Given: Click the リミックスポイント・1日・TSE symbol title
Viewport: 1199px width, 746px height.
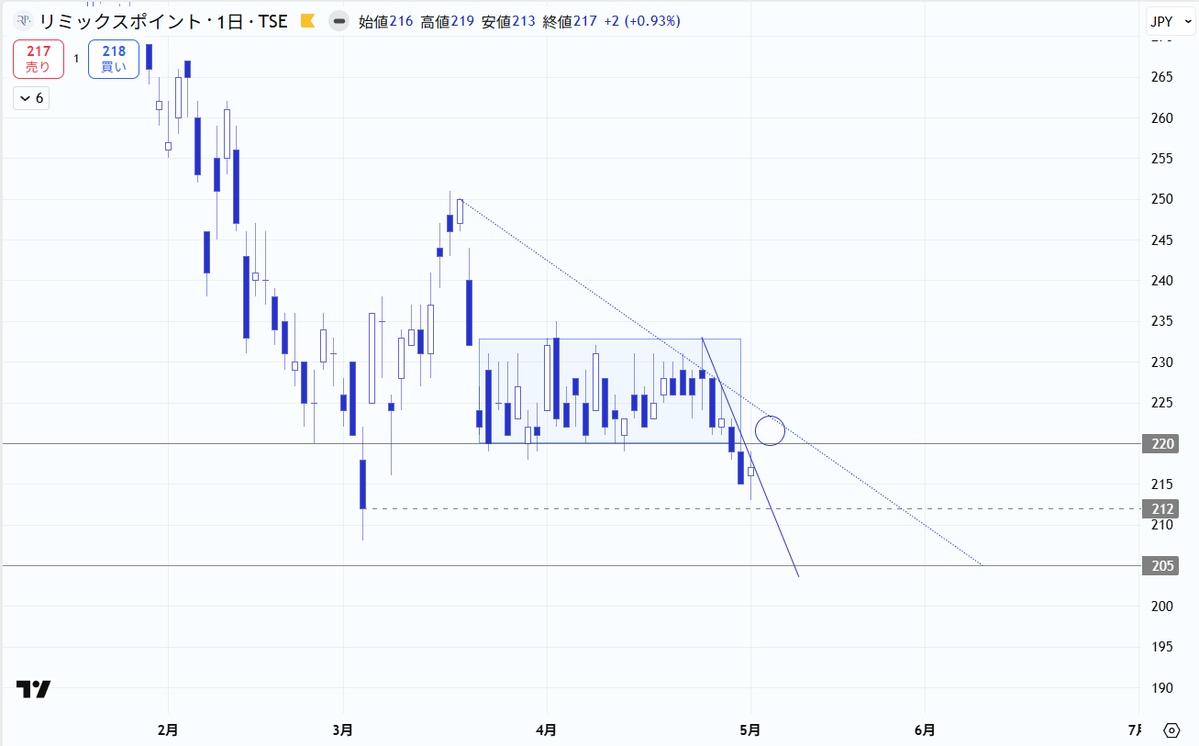Looking at the screenshot, I should point(163,21).
